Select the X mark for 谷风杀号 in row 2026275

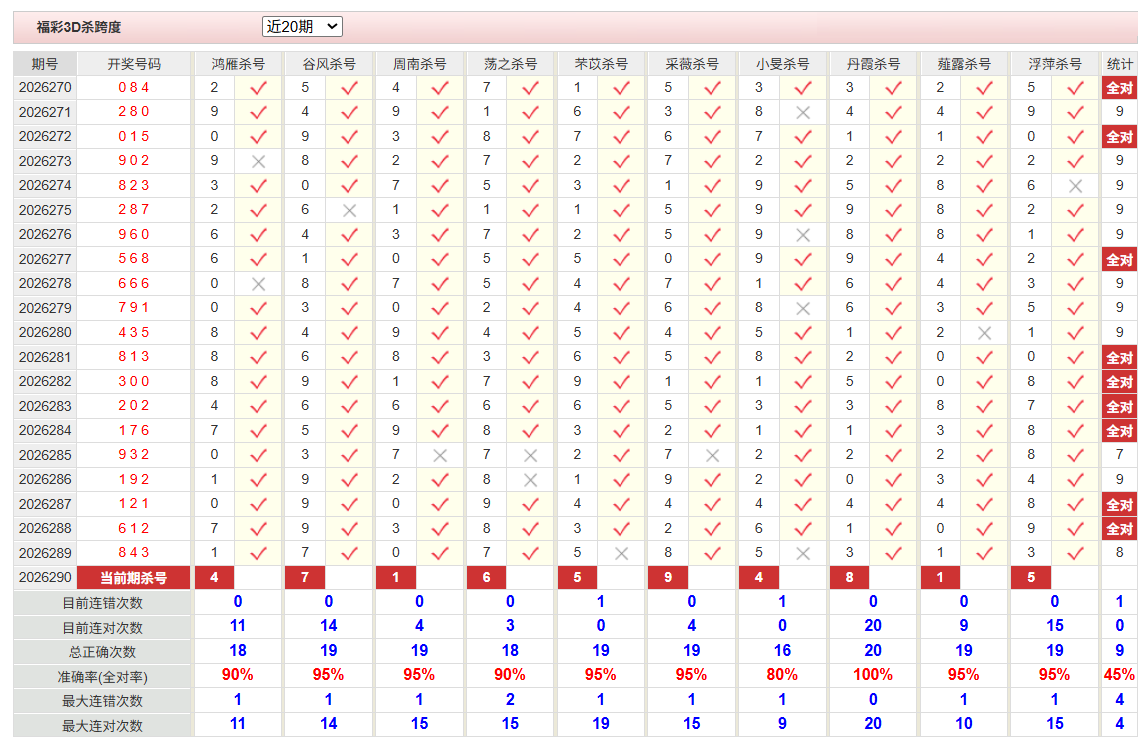coord(349,210)
